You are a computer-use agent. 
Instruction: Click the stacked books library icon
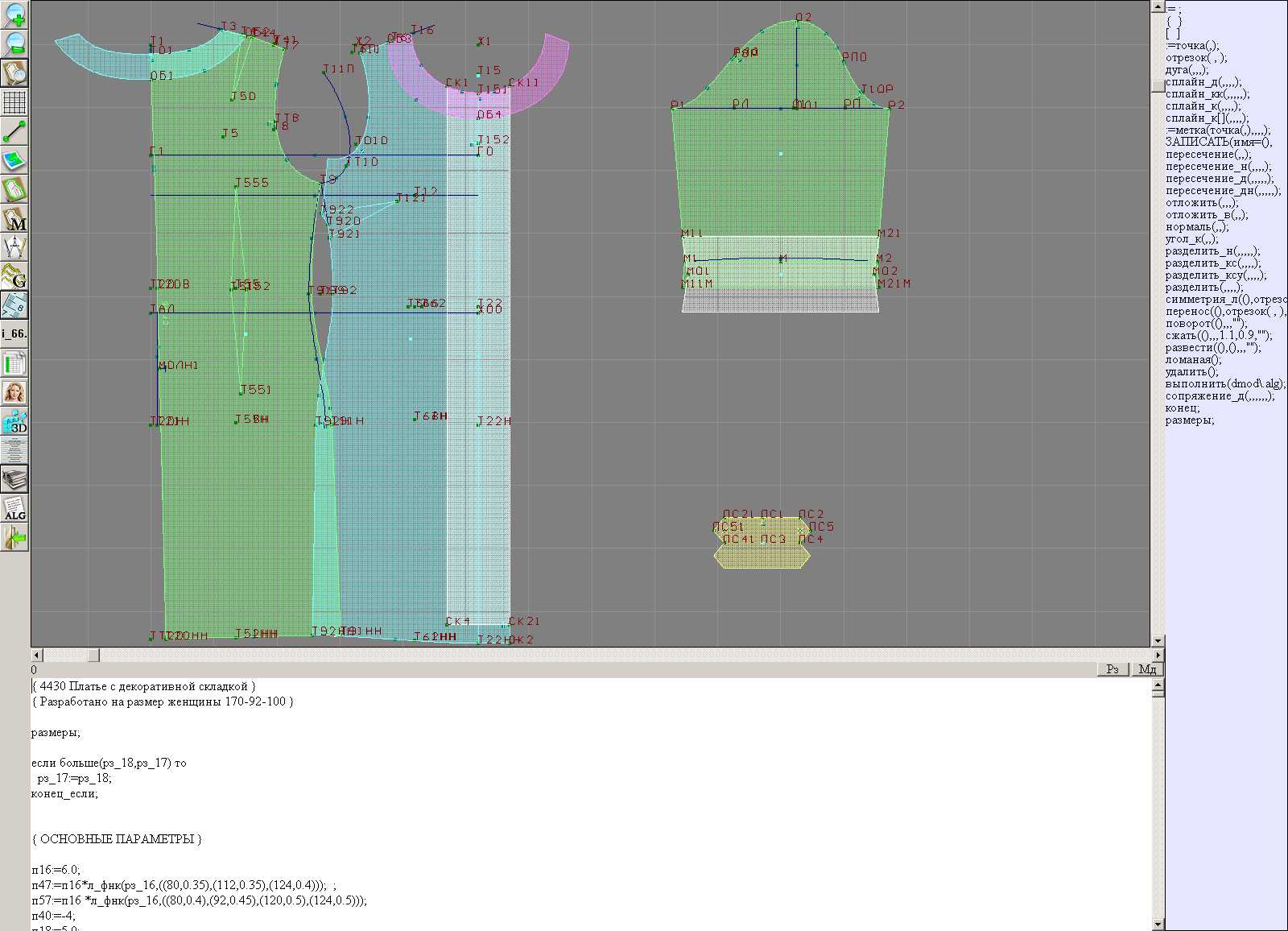point(14,479)
